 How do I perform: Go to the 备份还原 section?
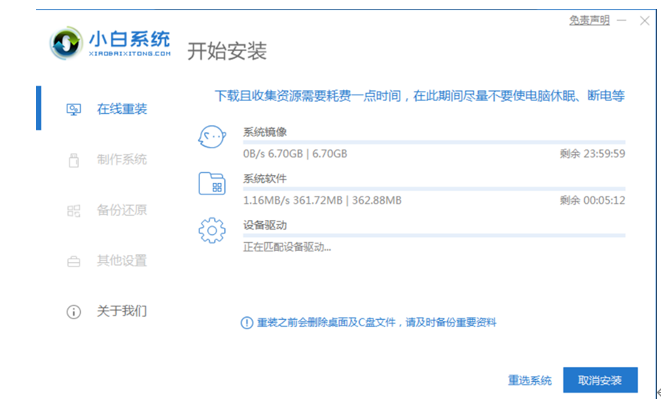[x=121, y=210]
